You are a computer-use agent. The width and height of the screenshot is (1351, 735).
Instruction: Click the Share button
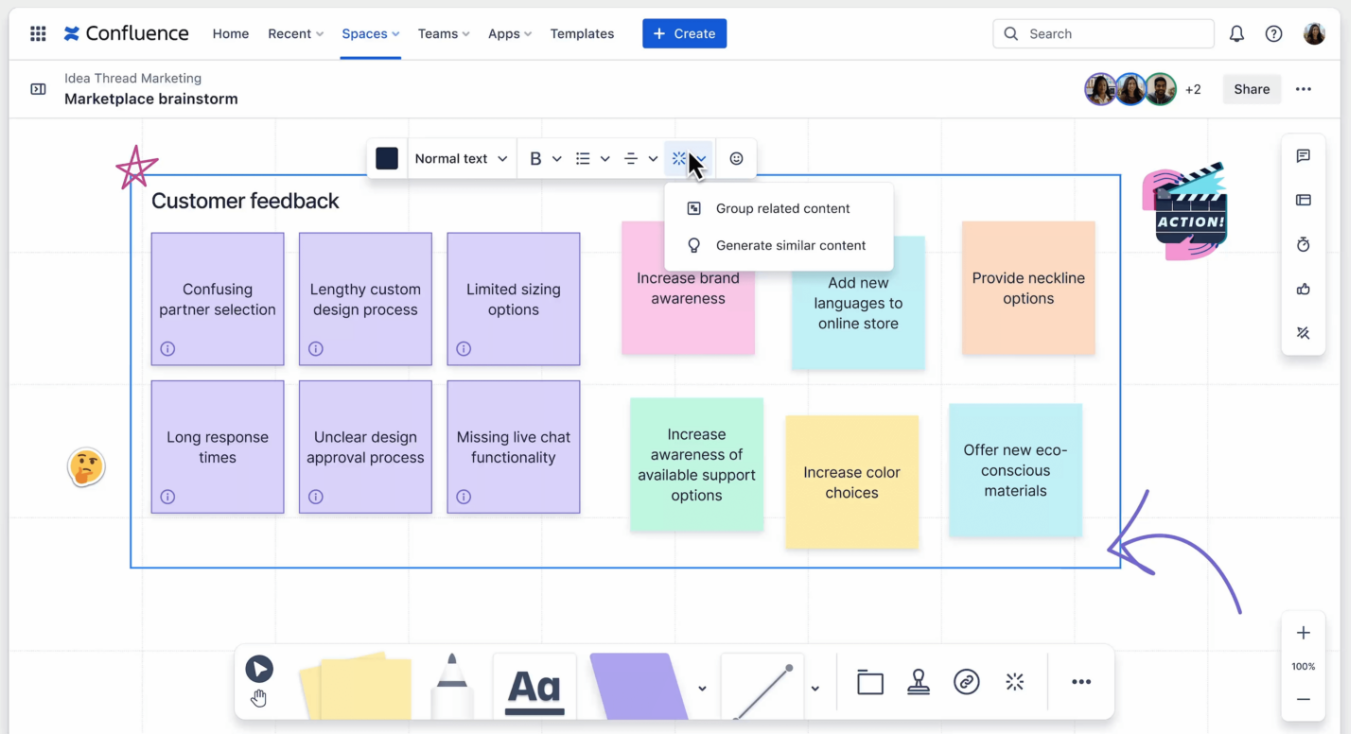click(1252, 89)
